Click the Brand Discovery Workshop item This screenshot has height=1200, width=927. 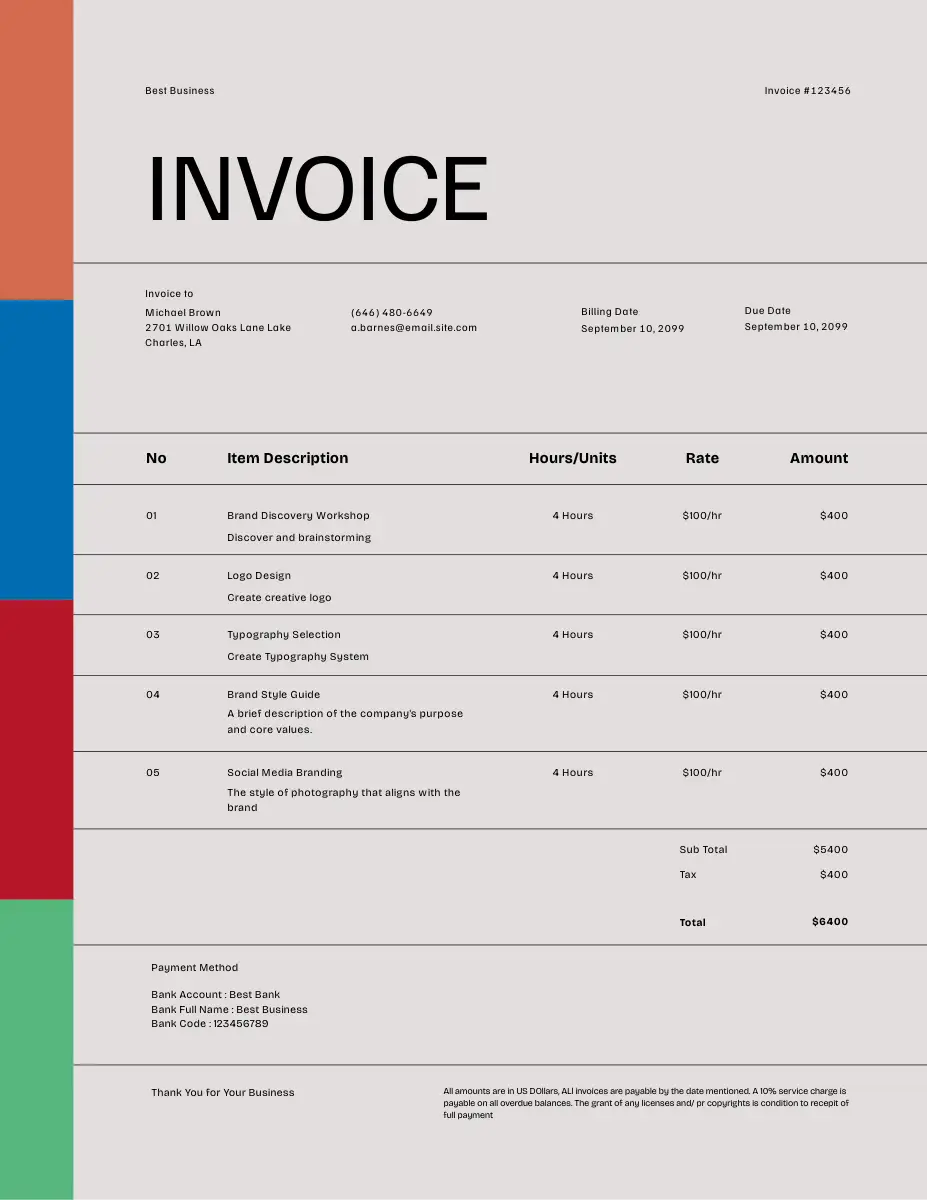coord(298,516)
